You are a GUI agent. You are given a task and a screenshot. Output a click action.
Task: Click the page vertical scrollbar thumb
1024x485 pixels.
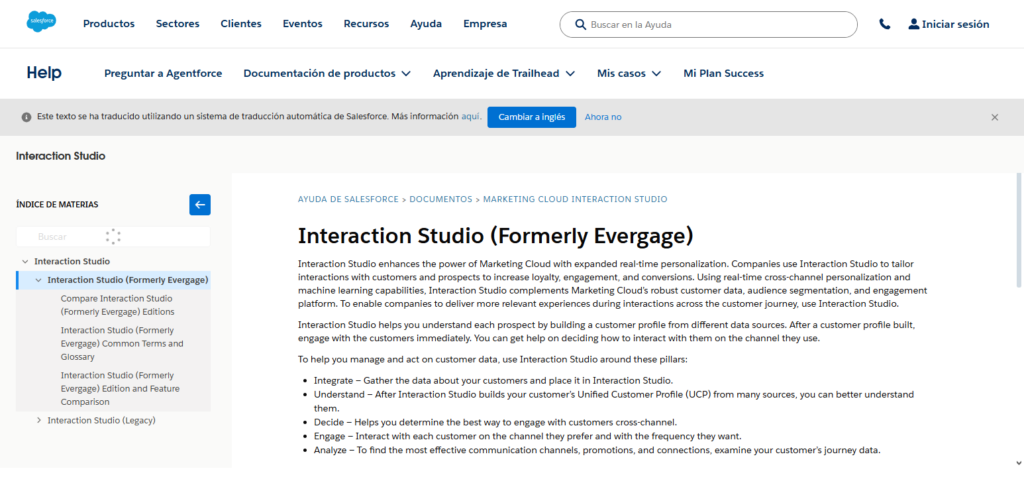tap(1019, 230)
